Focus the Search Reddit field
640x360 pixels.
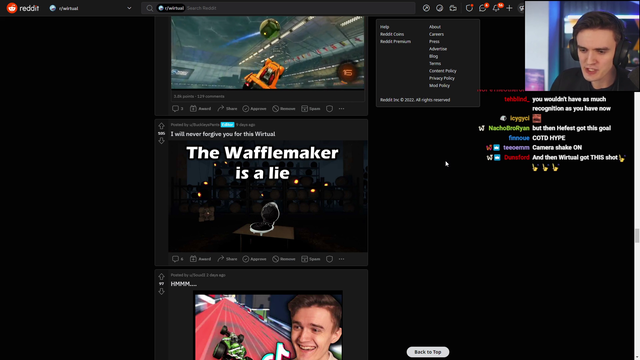click(x=278, y=8)
